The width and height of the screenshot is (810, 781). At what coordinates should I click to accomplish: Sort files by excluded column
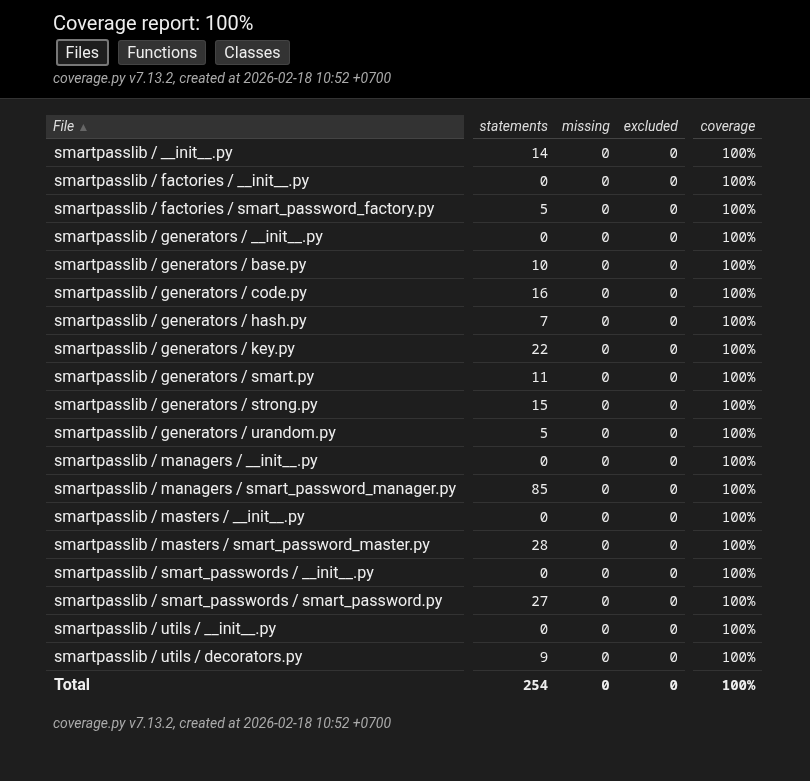point(650,126)
